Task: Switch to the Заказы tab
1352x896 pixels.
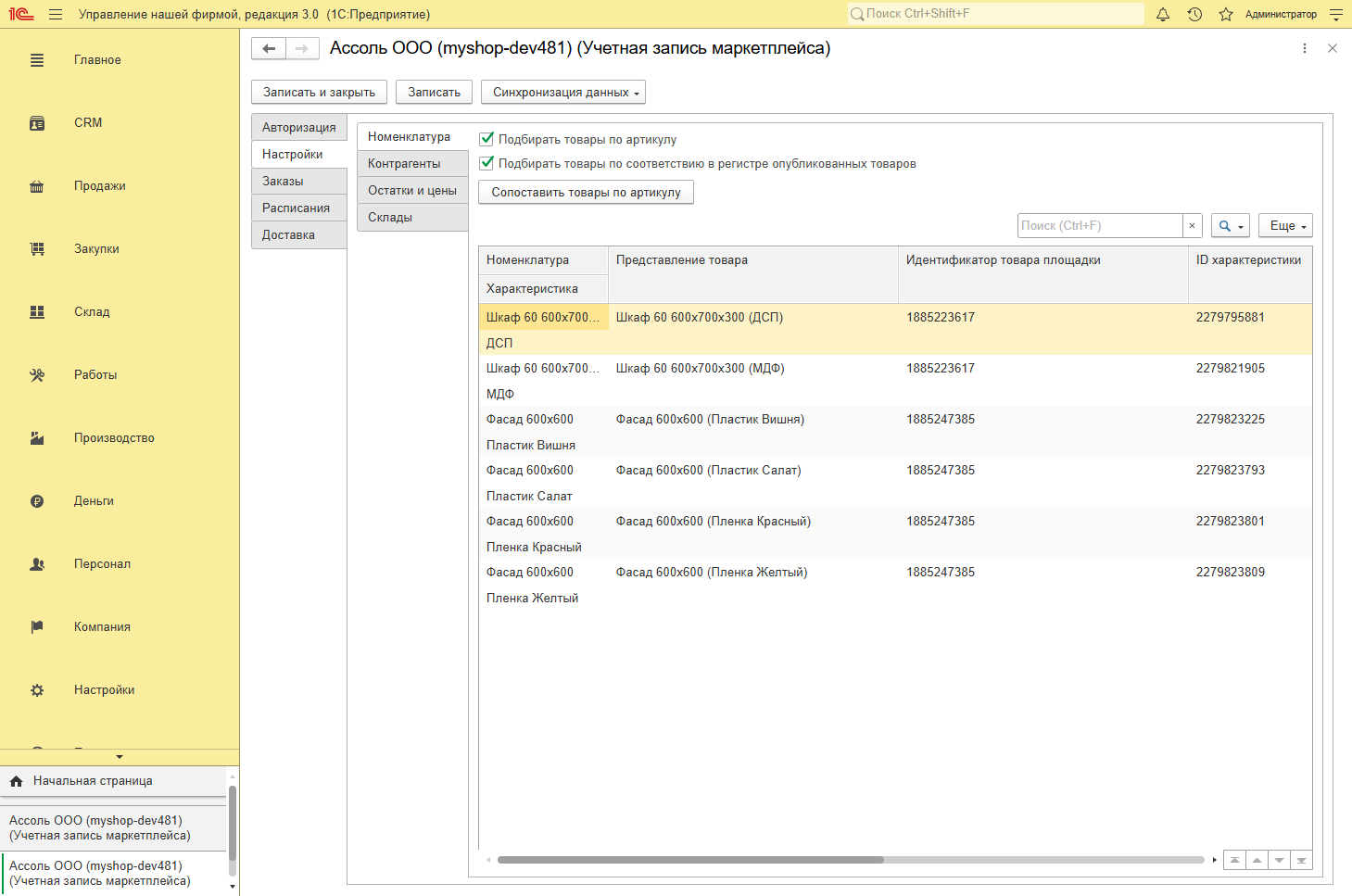Action: point(299,182)
